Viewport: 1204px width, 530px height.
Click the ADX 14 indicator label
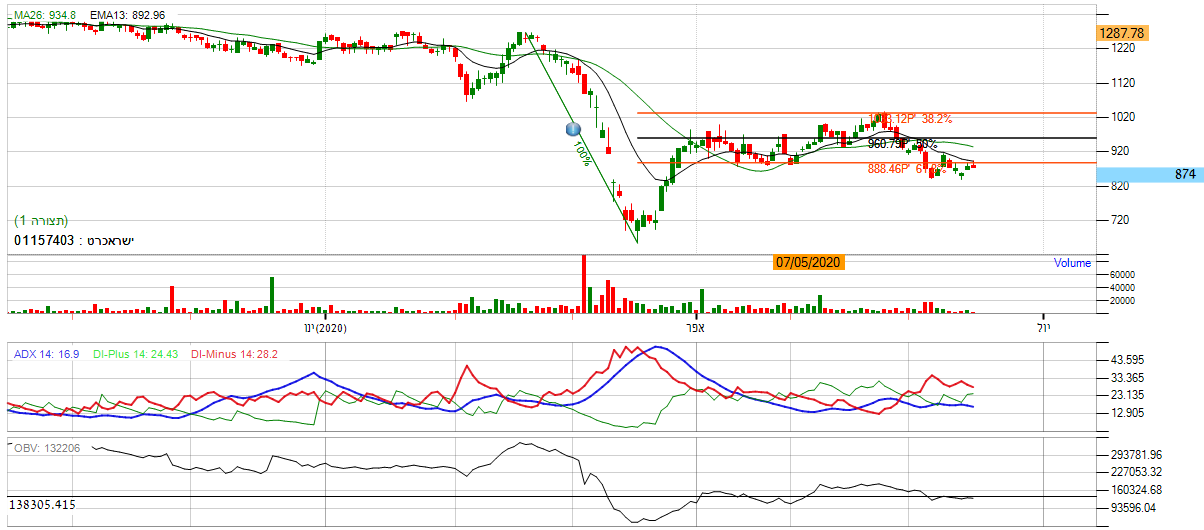[x=45, y=353]
